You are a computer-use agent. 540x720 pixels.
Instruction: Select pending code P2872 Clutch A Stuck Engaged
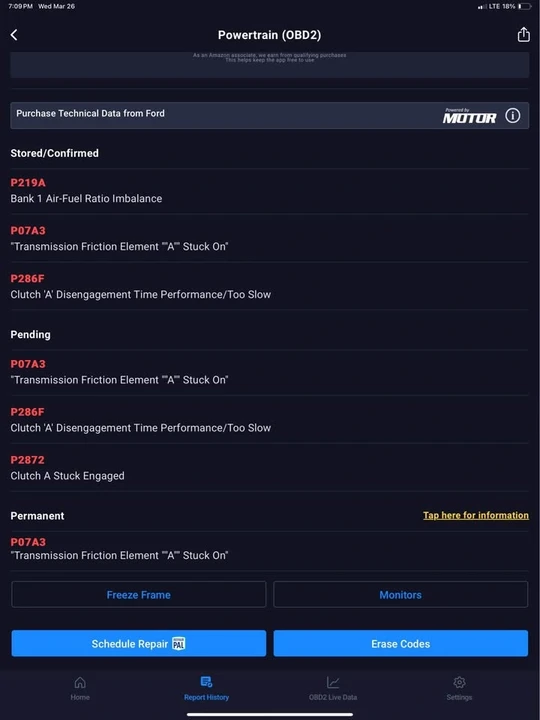[270, 468]
